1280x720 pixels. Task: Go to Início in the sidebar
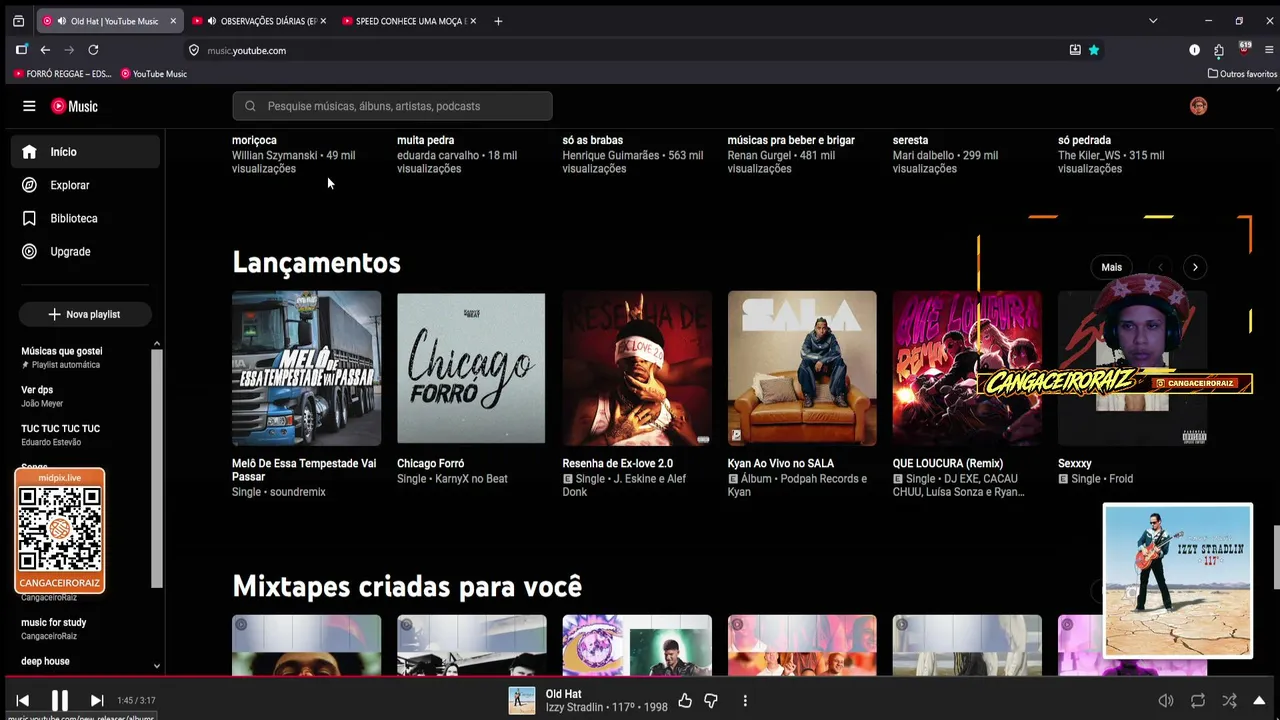85,152
